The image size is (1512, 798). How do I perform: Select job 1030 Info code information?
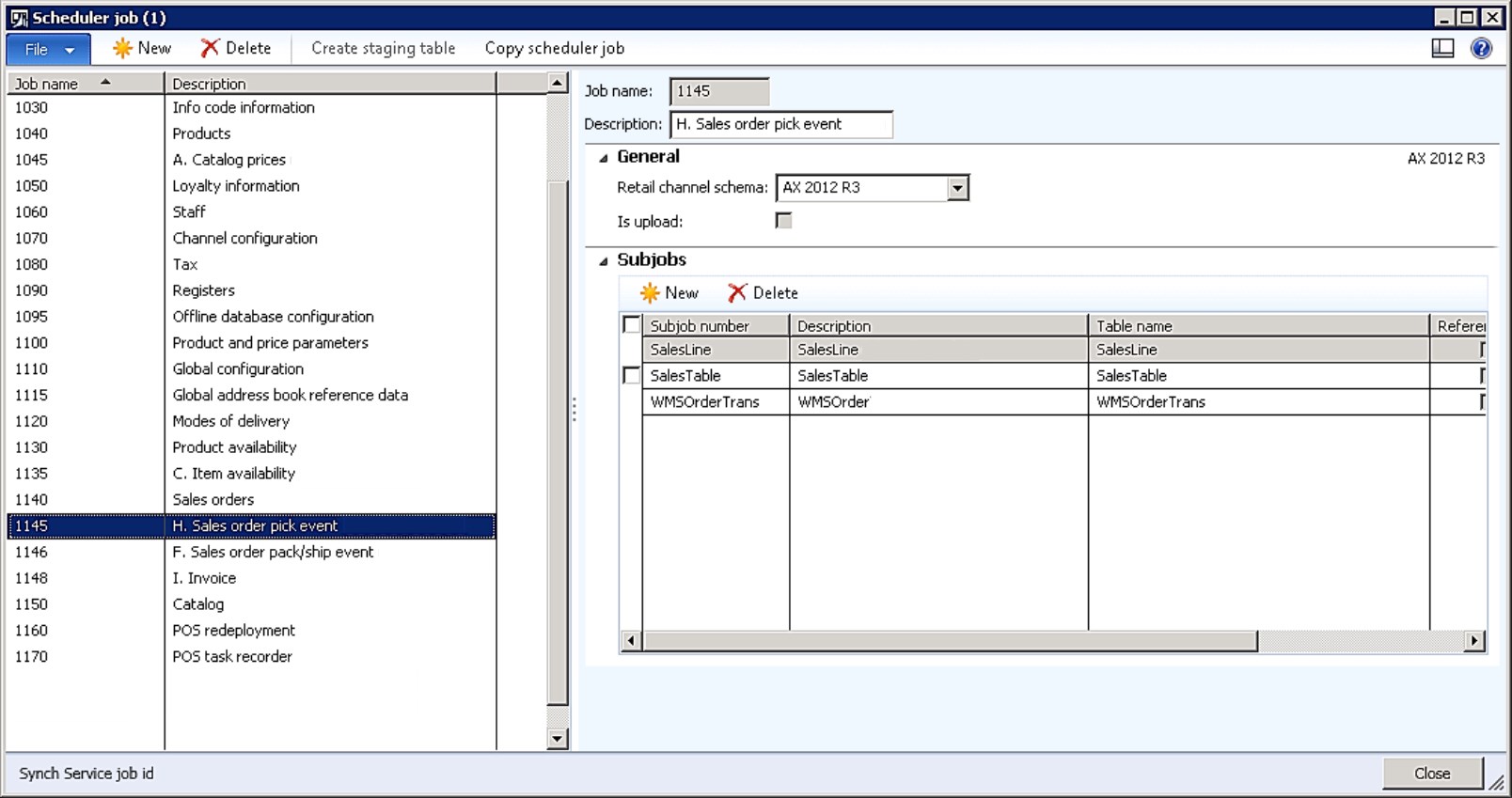click(252, 108)
